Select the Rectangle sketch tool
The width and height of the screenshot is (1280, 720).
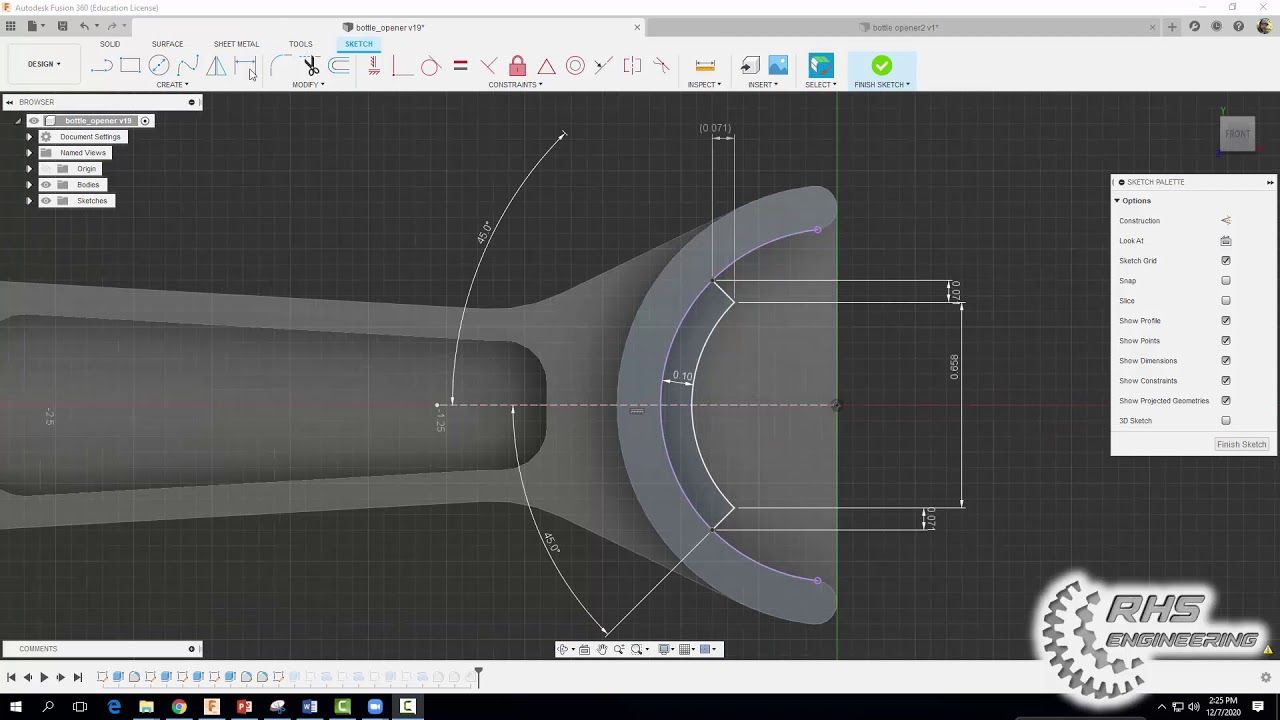130,66
